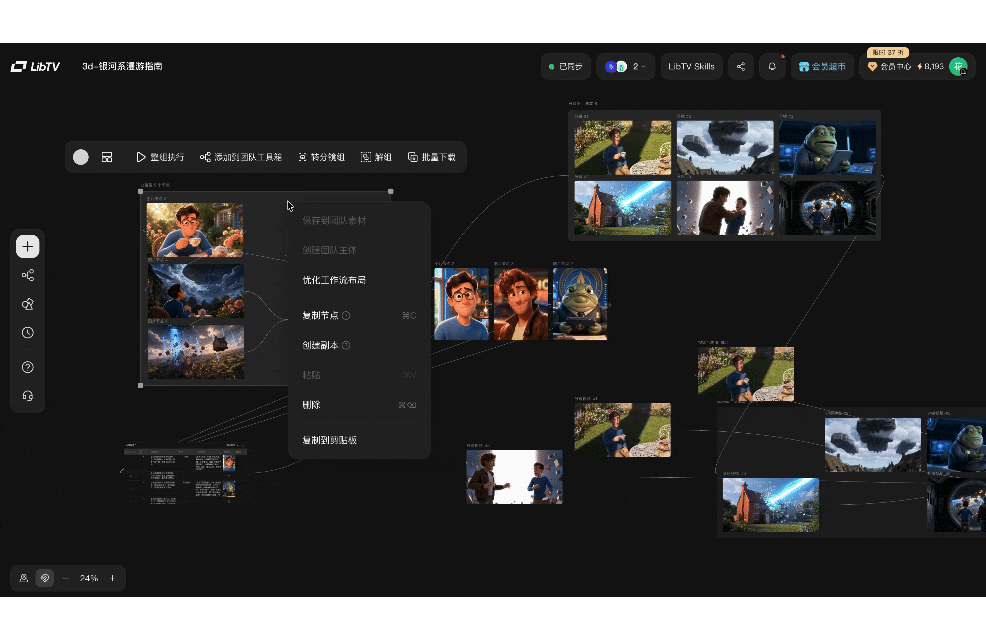Viewport: 986px width, 640px height.
Task: Expand the collaborators dropdown showing 2
Action: pos(625,67)
